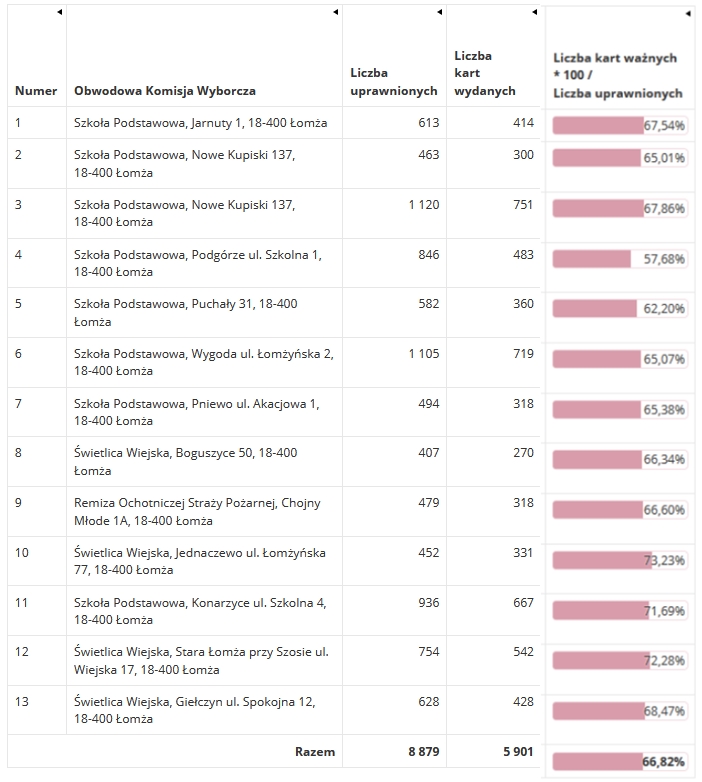This screenshot has height=782, width=702.
Task: Click sort arrow in Liczba kart ważnych column
Action: pos(688,13)
